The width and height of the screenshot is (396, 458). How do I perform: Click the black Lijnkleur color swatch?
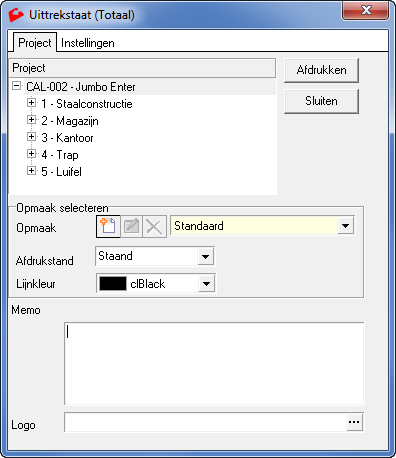tap(113, 284)
